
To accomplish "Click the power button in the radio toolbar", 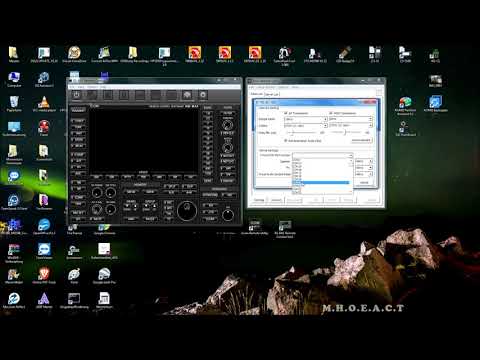I will pos(76,95).
